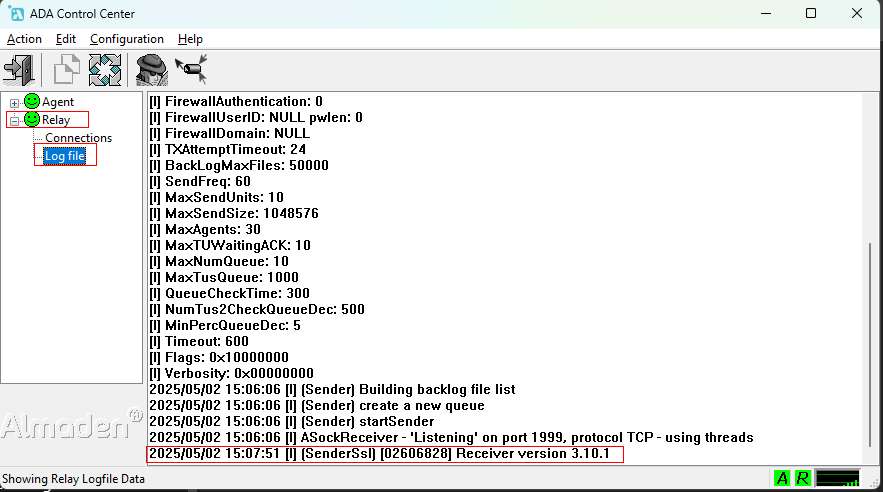Viewport: 883px width, 492px height.
Task: Click the spy agent toolbar icon
Action: pyautogui.click(x=151, y=70)
